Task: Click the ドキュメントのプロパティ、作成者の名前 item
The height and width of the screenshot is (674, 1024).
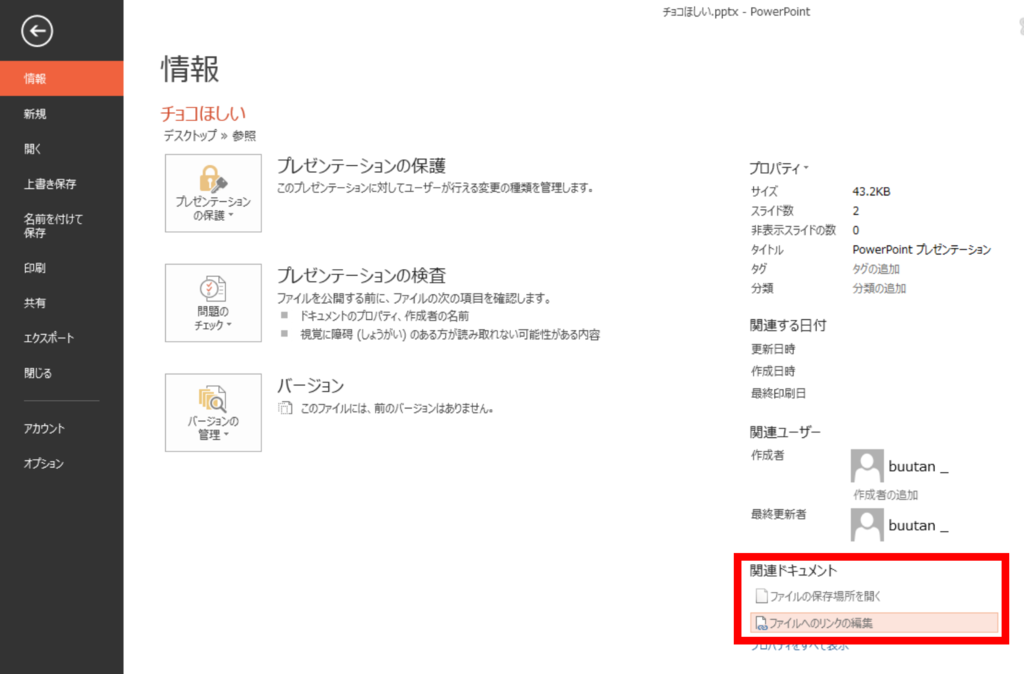Action: (384, 316)
